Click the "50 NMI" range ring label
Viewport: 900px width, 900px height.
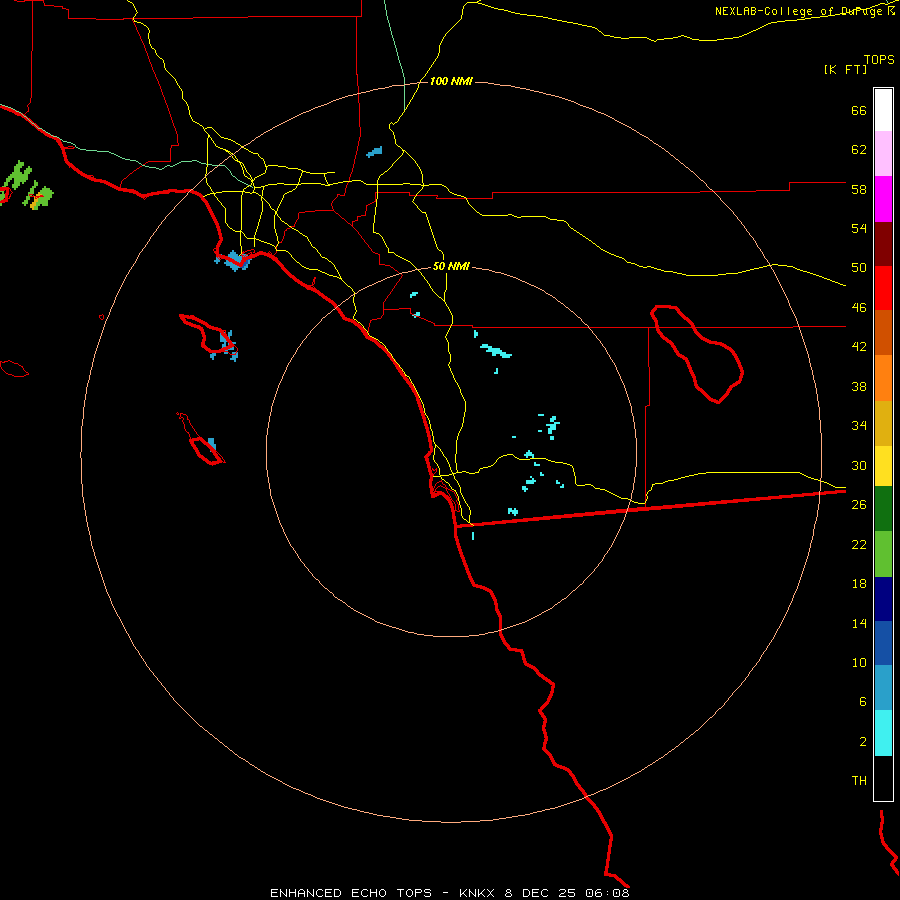point(451,266)
